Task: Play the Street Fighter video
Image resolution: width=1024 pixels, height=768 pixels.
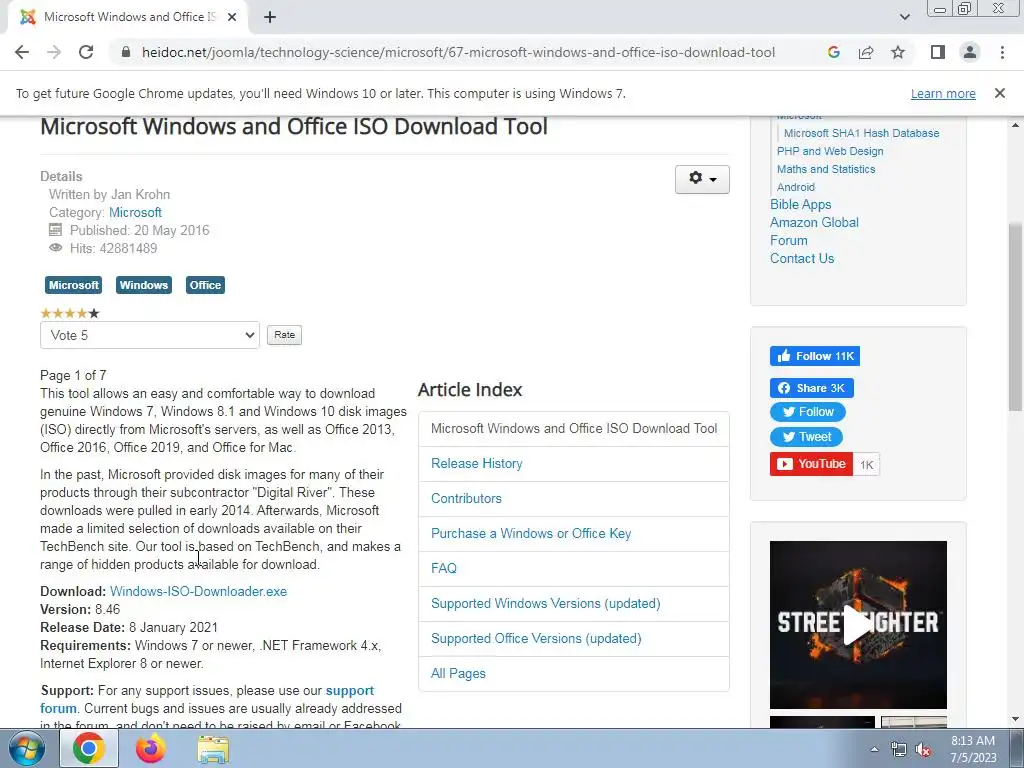Action: 858,624
